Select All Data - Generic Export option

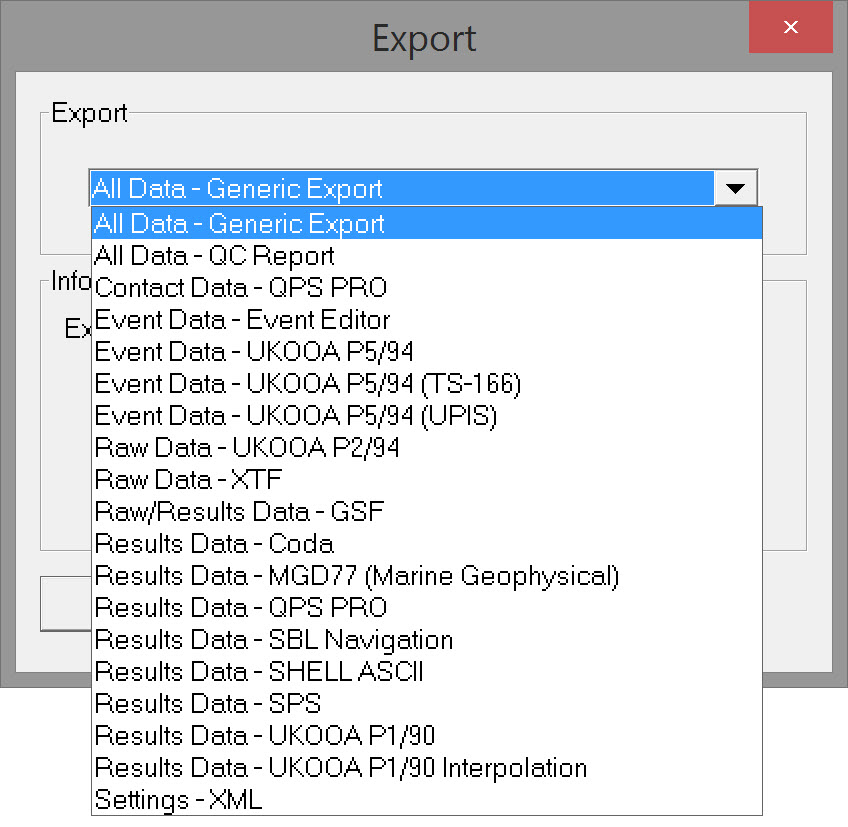pyautogui.click(x=240, y=224)
